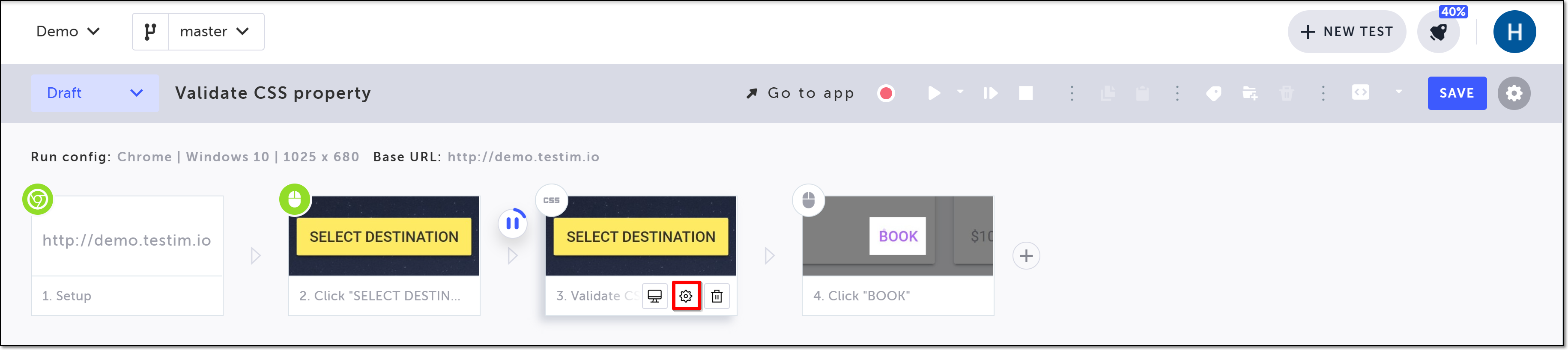Open the Draft status dropdown
This screenshot has width=1568, height=350.
coord(94,93)
